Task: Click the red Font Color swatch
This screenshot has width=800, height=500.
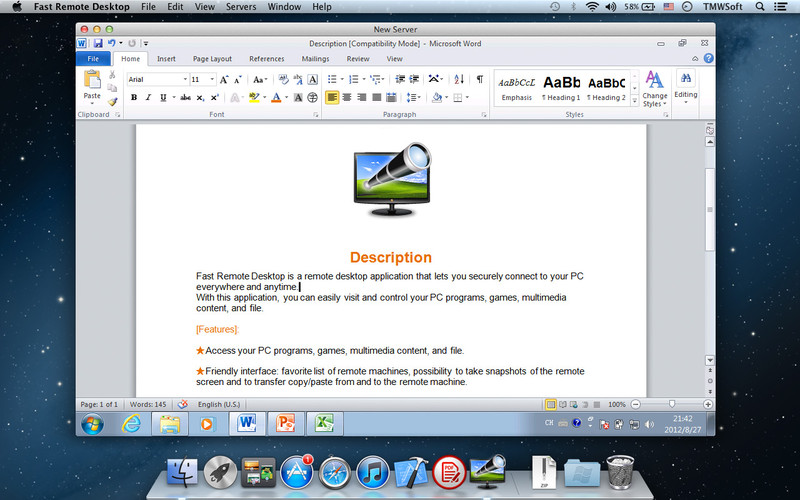Action: tap(276, 97)
